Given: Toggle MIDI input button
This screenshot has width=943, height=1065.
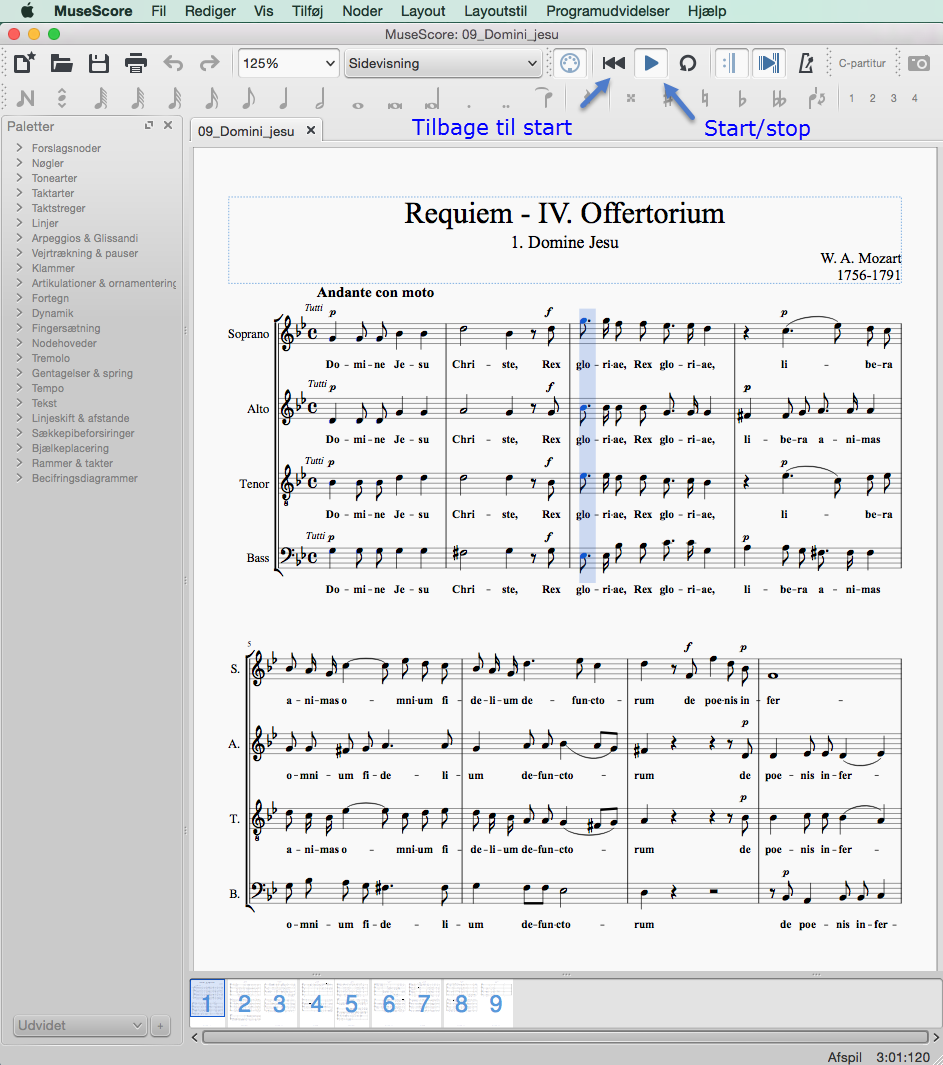Looking at the screenshot, I should [569, 63].
